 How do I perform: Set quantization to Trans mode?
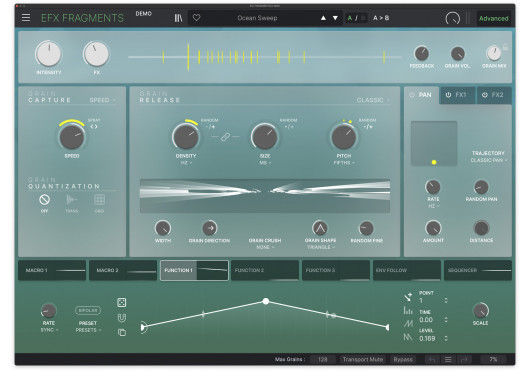click(x=71, y=200)
